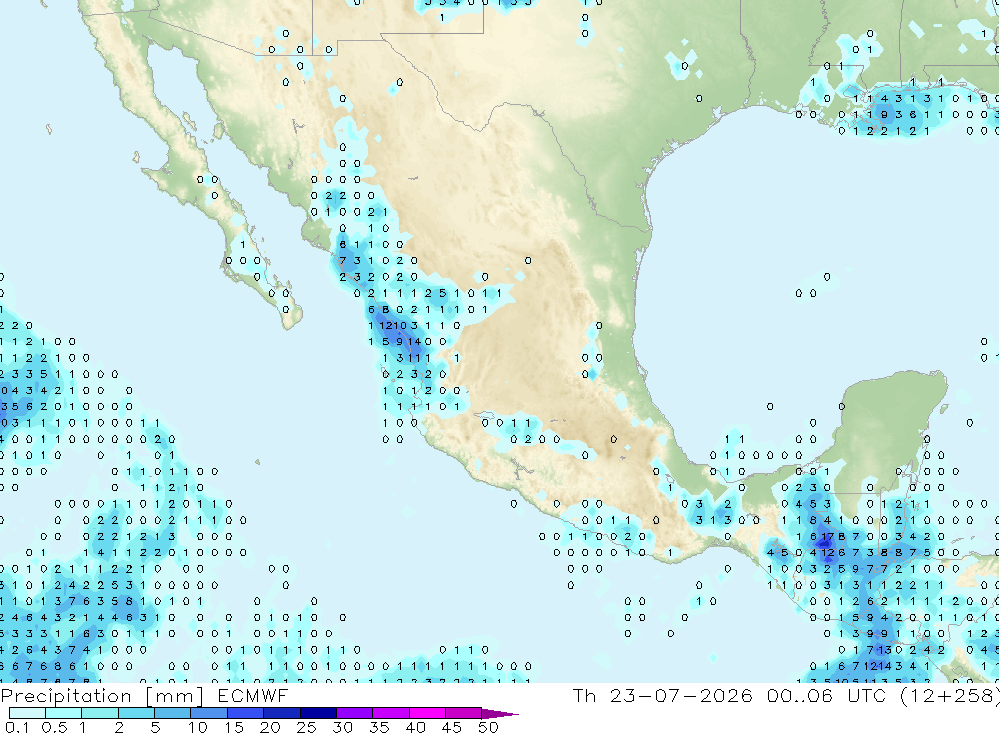
Task: Click the ECMWF model label
Action: tap(253, 696)
